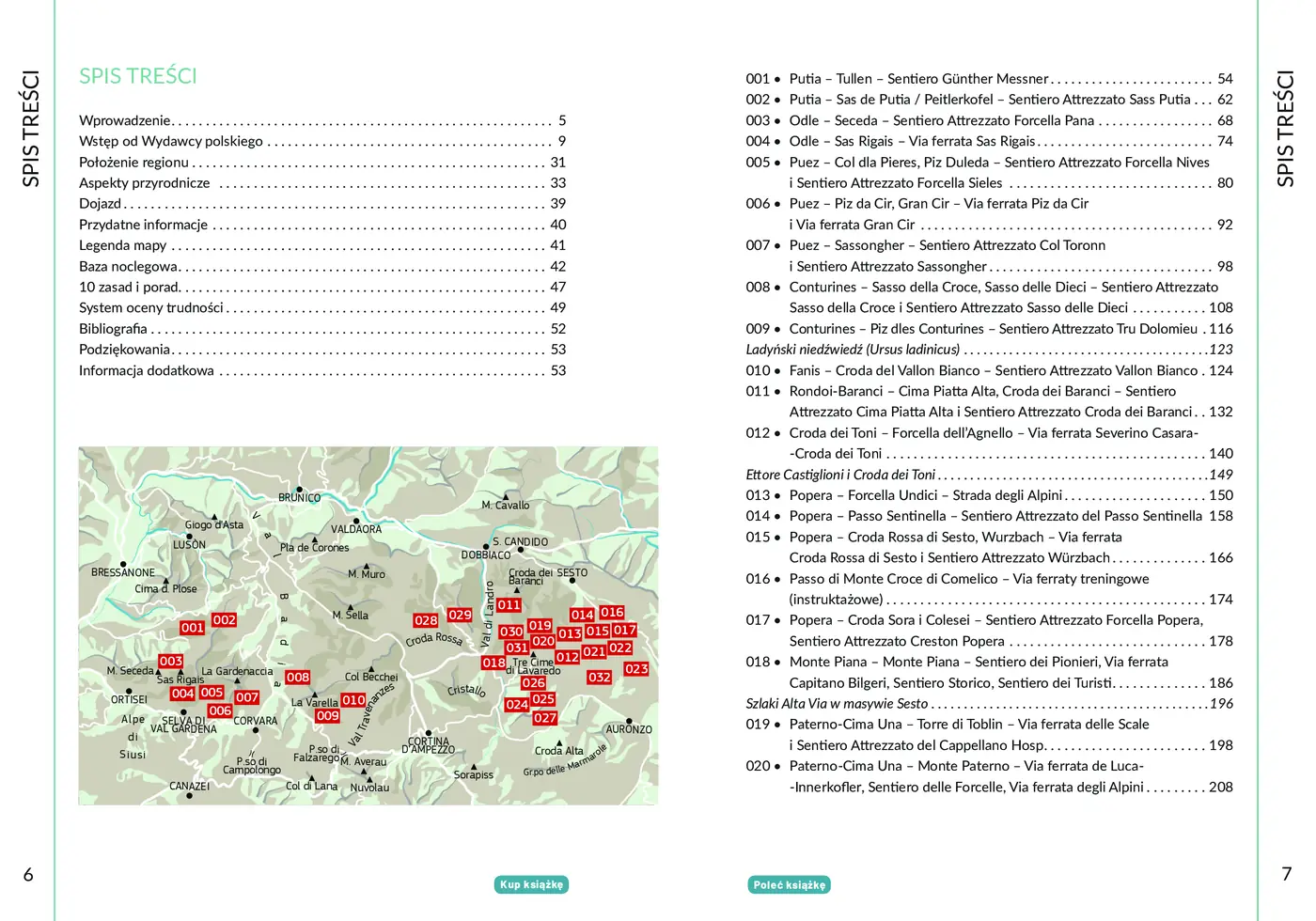Open route 013 Popera – Forcella Undici entry
The image size is (1316, 921).
click(990, 495)
